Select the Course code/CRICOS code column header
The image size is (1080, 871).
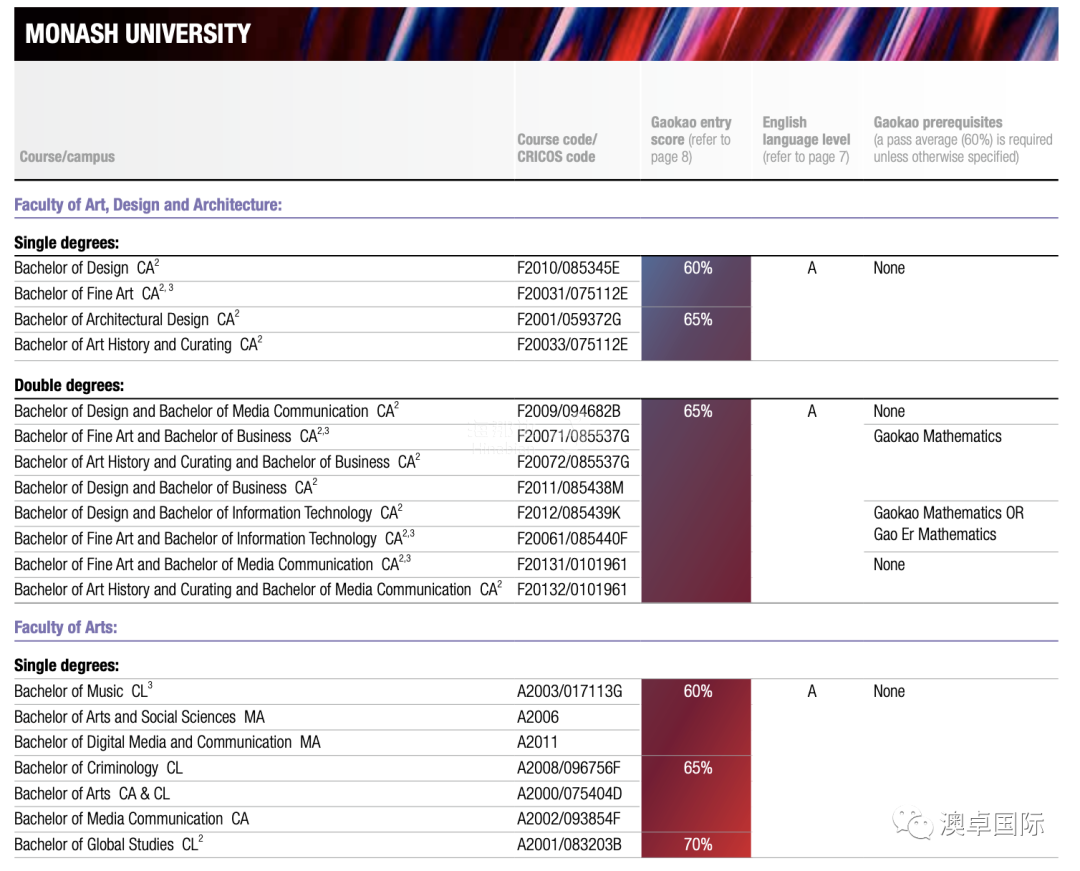coord(557,148)
